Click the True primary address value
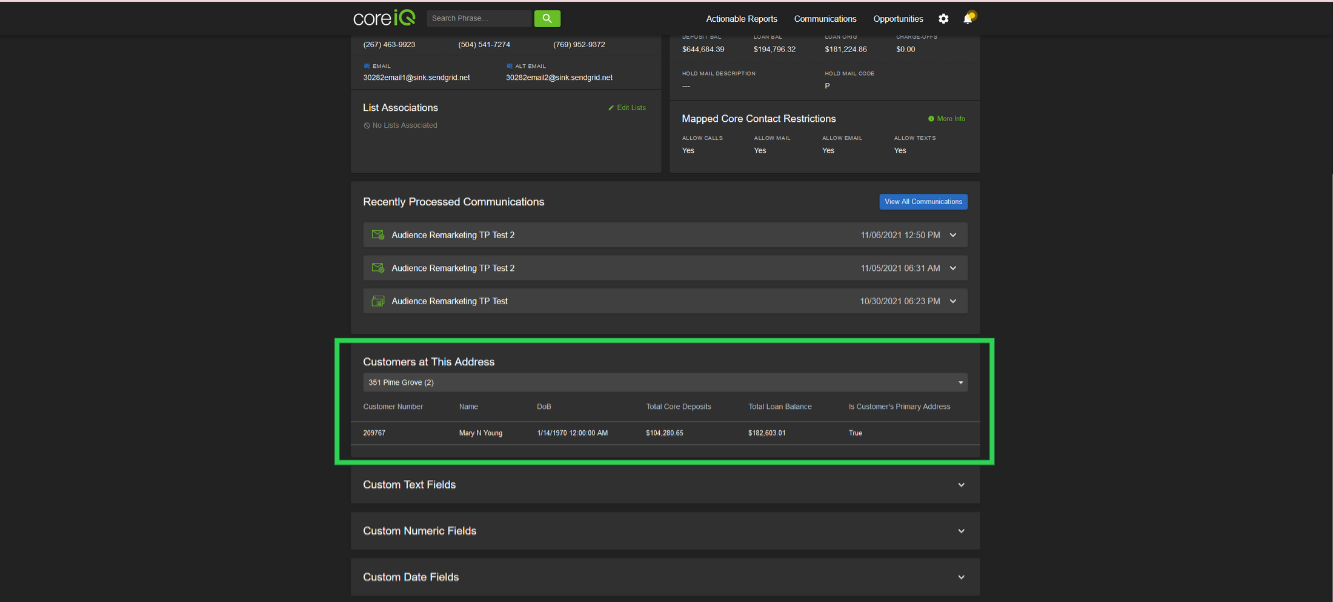This screenshot has height=602, width=1333. (x=855, y=433)
